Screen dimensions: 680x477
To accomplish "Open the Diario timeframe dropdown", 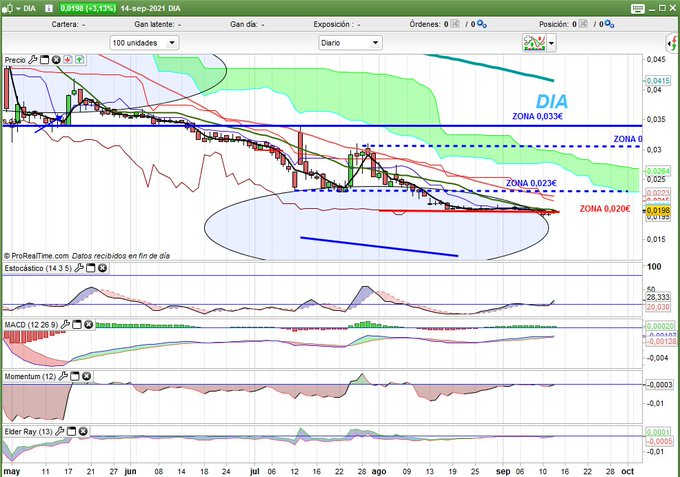I will point(350,43).
